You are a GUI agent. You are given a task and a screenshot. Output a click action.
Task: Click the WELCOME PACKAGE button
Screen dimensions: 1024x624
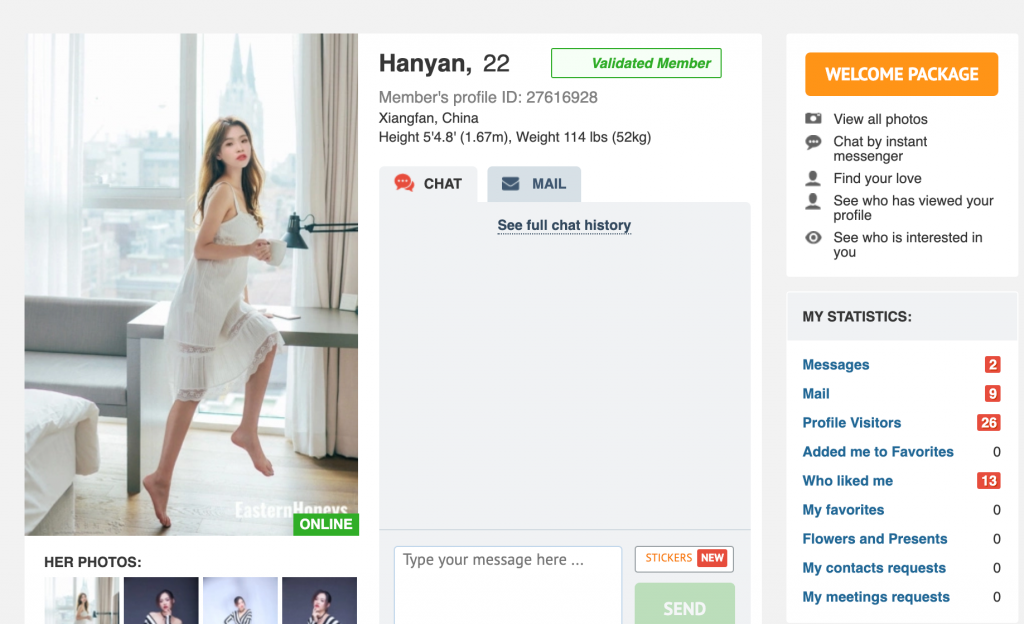[901, 74]
